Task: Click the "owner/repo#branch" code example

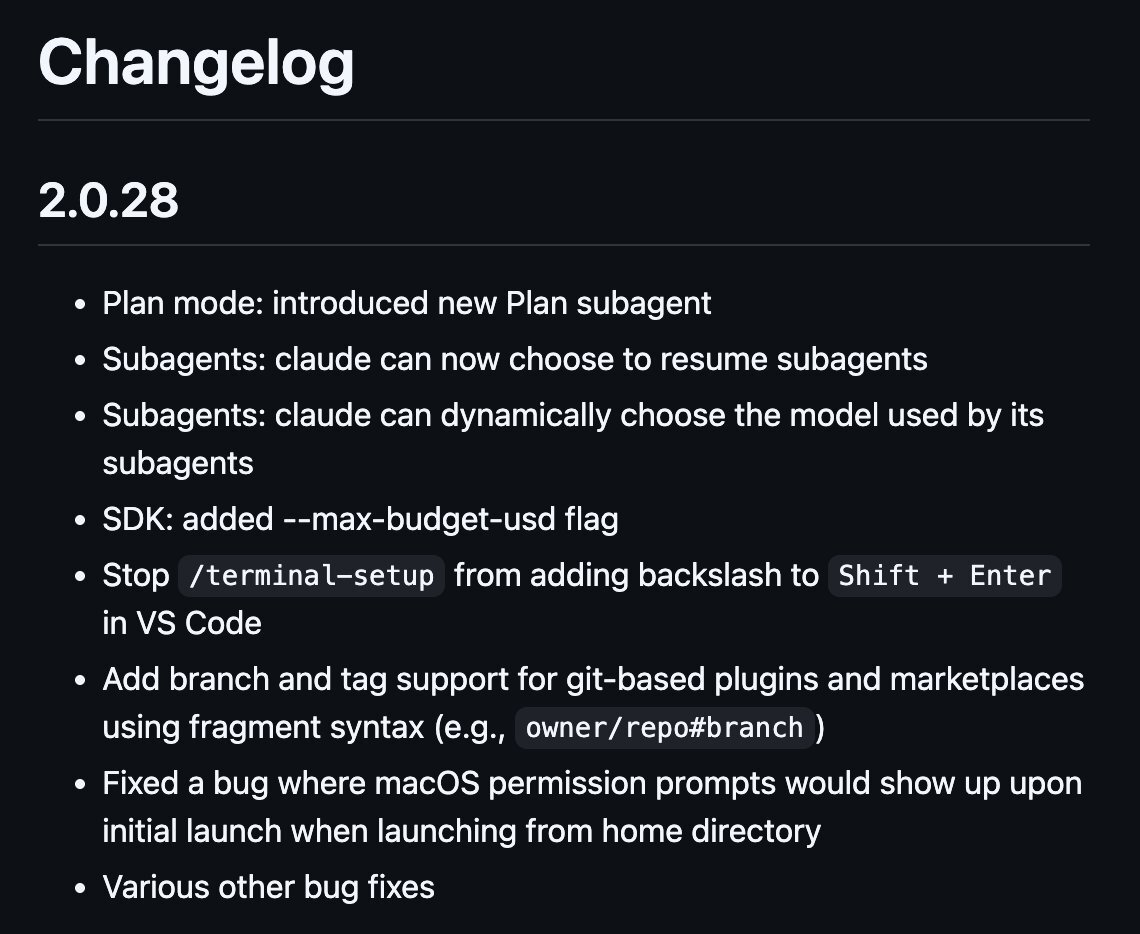Action: pyautogui.click(x=664, y=727)
